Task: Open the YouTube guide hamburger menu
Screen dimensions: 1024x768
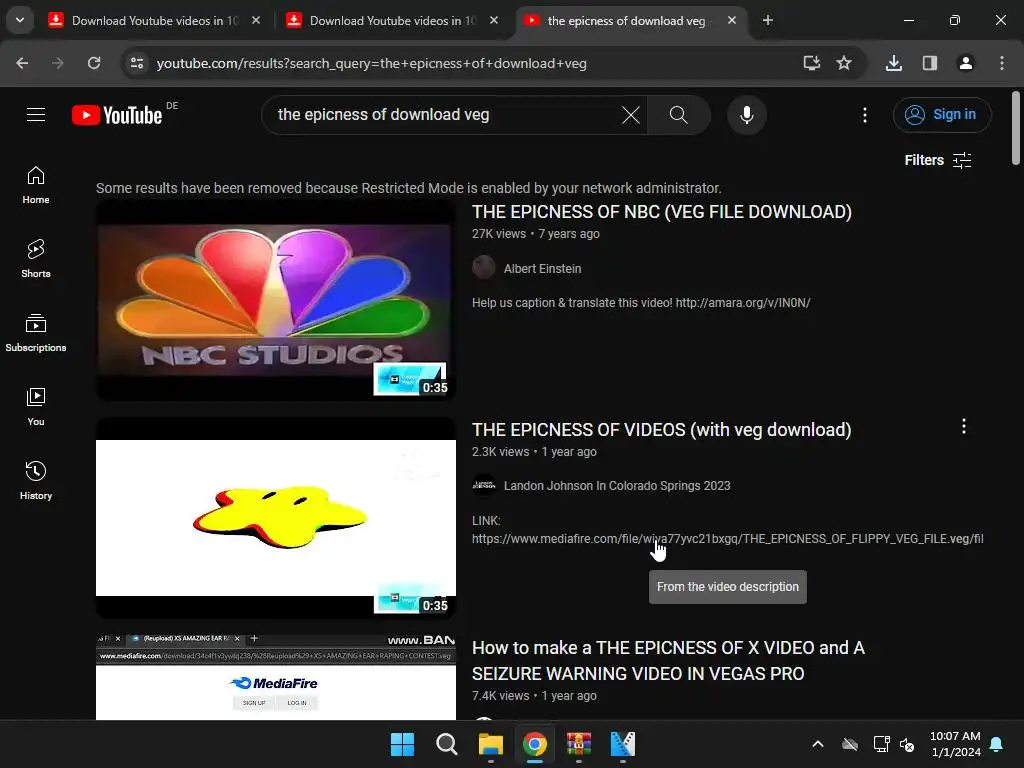Action: pyautogui.click(x=36, y=115)
